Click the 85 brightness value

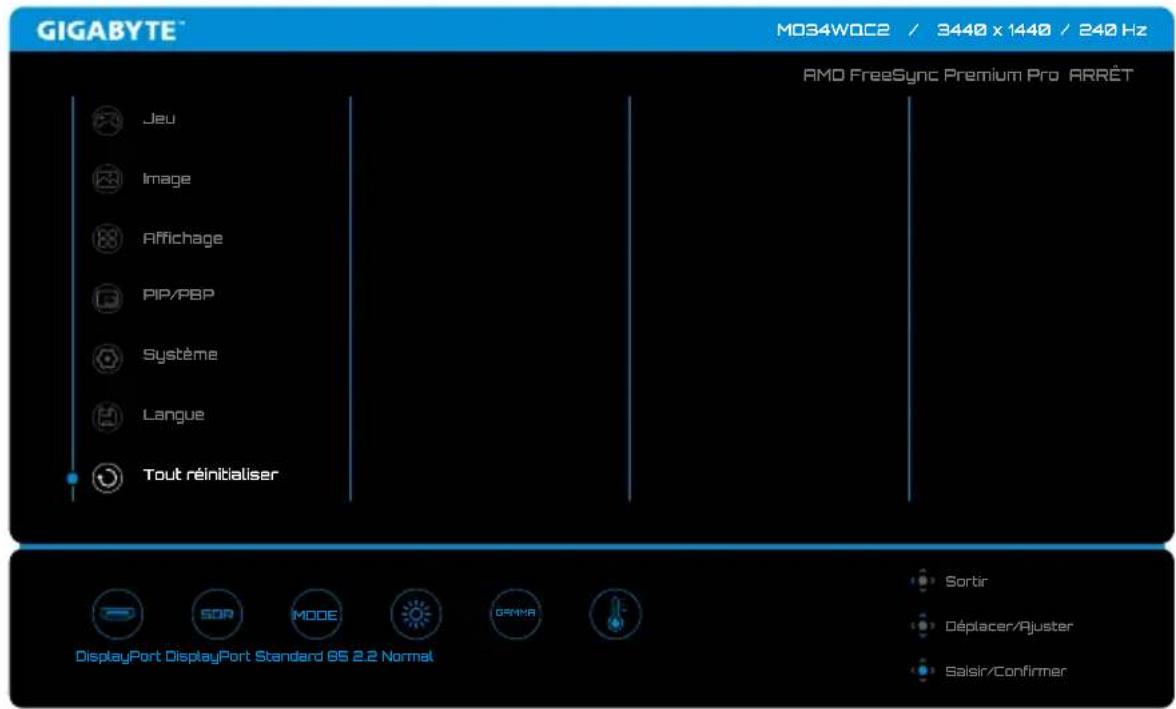point(338,656)
